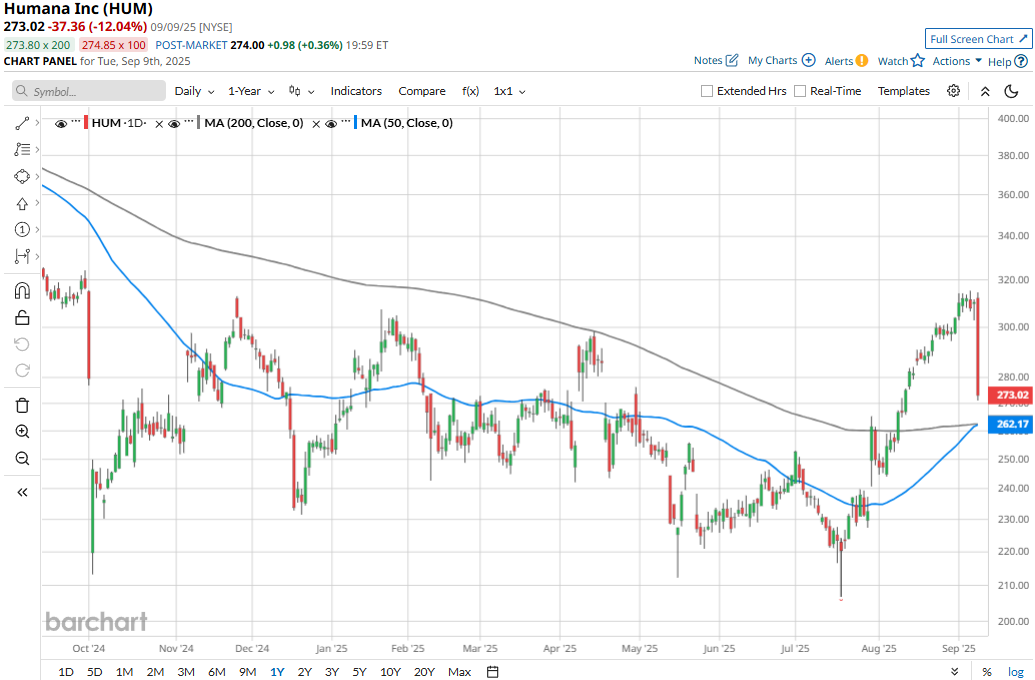Toggle percent scale

click(987, 671)
